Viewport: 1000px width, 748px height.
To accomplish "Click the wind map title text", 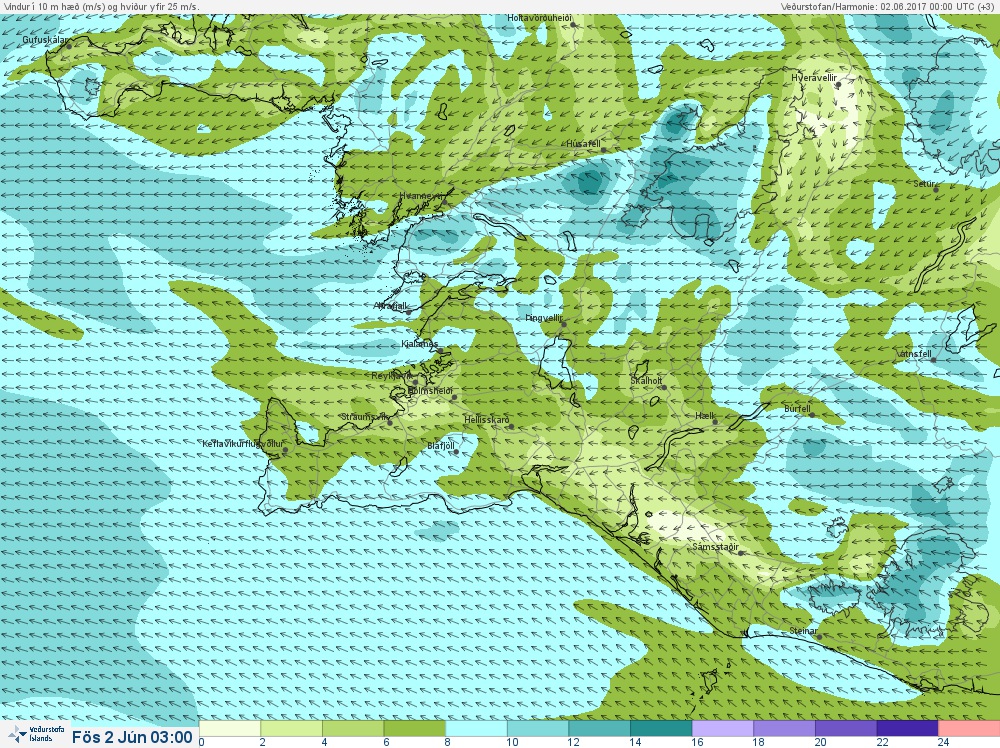I will click(x=101, y=6).
